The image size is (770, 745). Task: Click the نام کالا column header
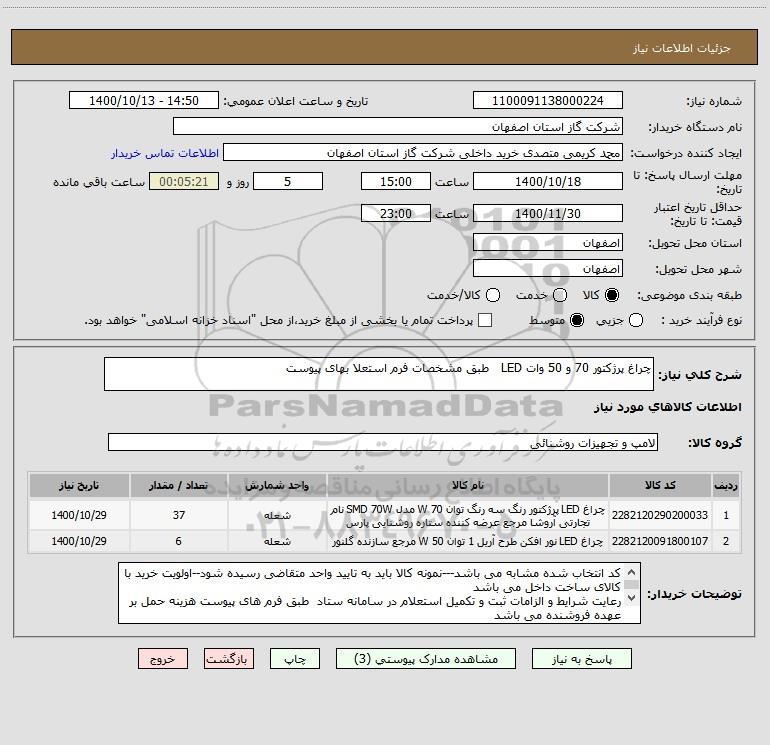tap(468, 485)
